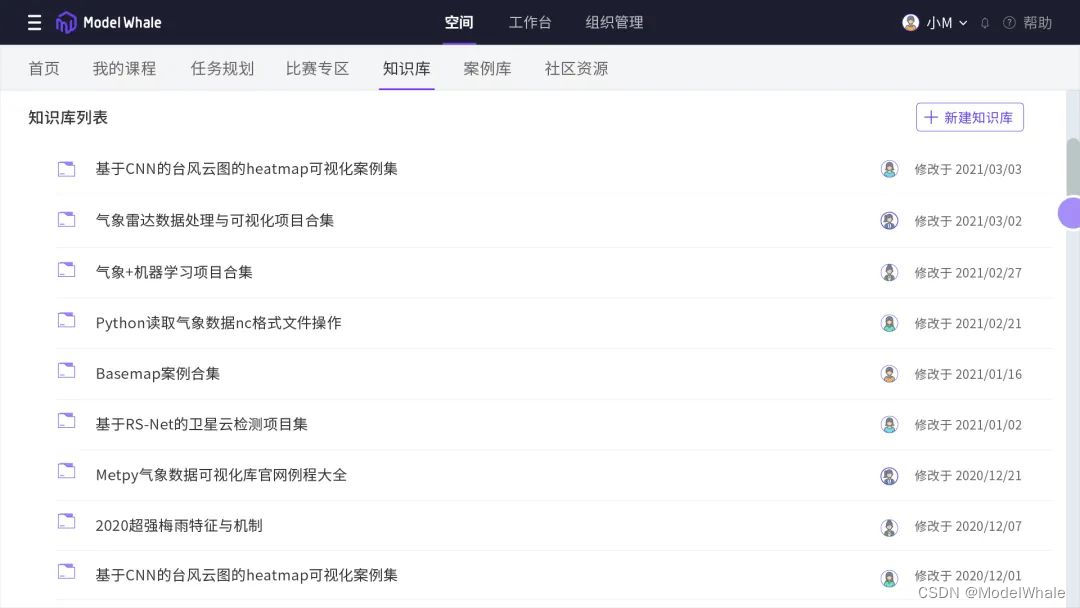
Task: Click the help question mark icon
Action: click(1009, 23)
